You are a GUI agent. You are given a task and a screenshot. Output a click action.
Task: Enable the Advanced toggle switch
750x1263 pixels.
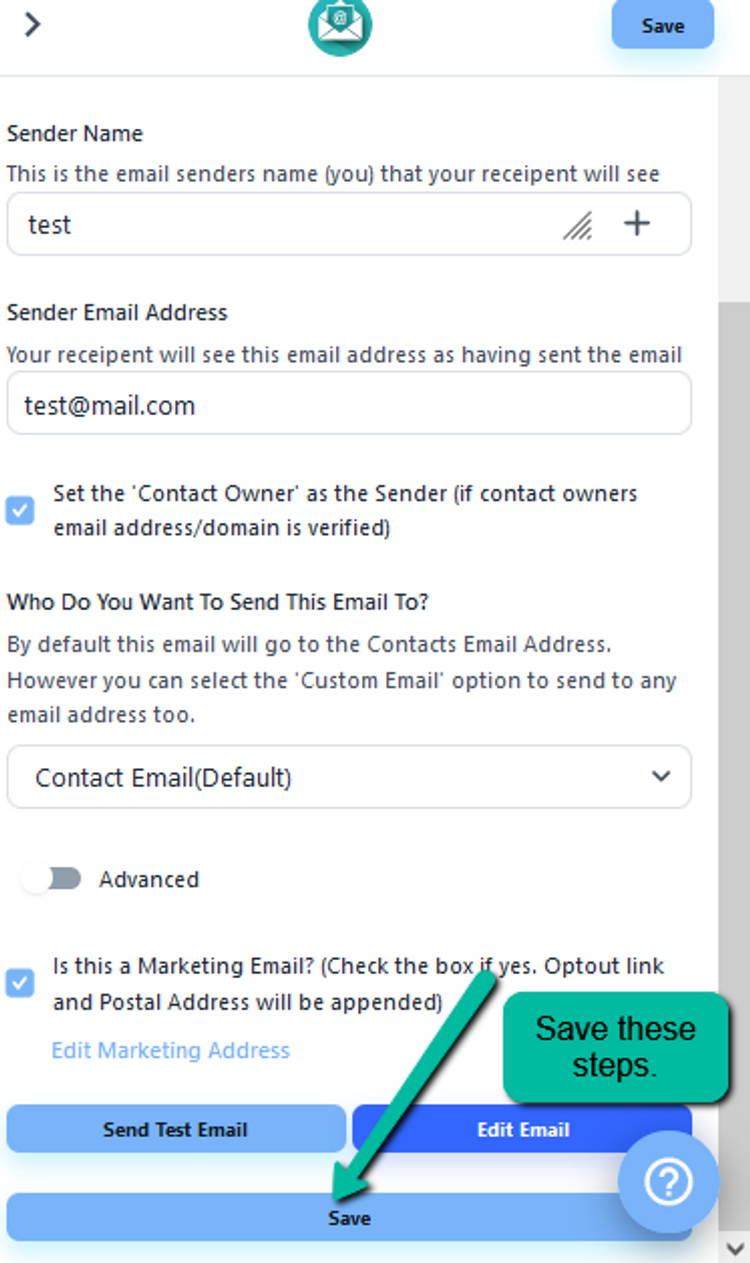click(x=52, y=879)
